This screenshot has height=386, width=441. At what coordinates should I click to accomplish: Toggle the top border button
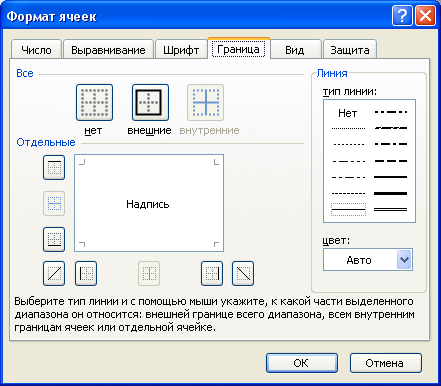pos(54,167)
